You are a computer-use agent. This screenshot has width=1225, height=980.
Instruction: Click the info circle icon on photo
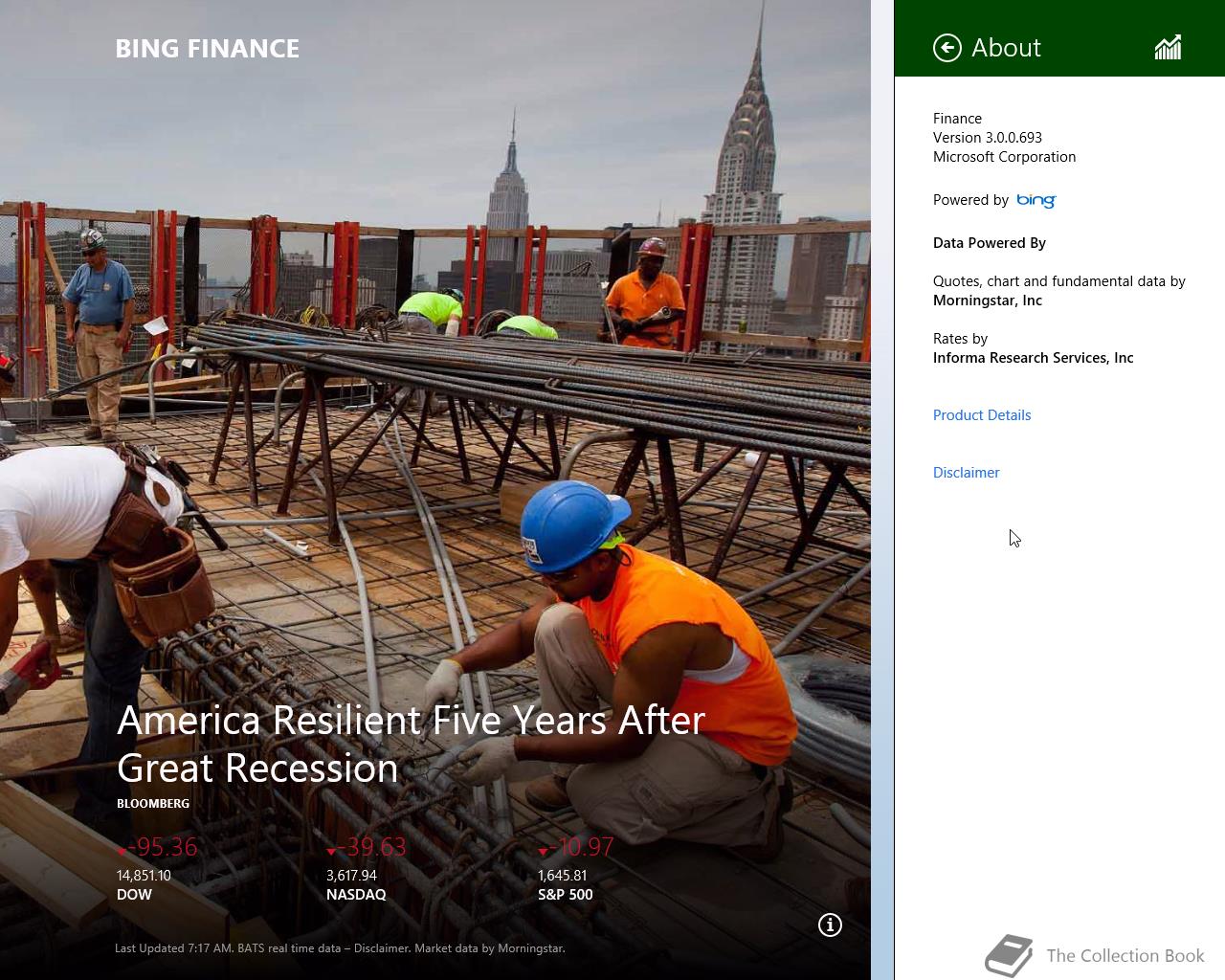point(830,924)
